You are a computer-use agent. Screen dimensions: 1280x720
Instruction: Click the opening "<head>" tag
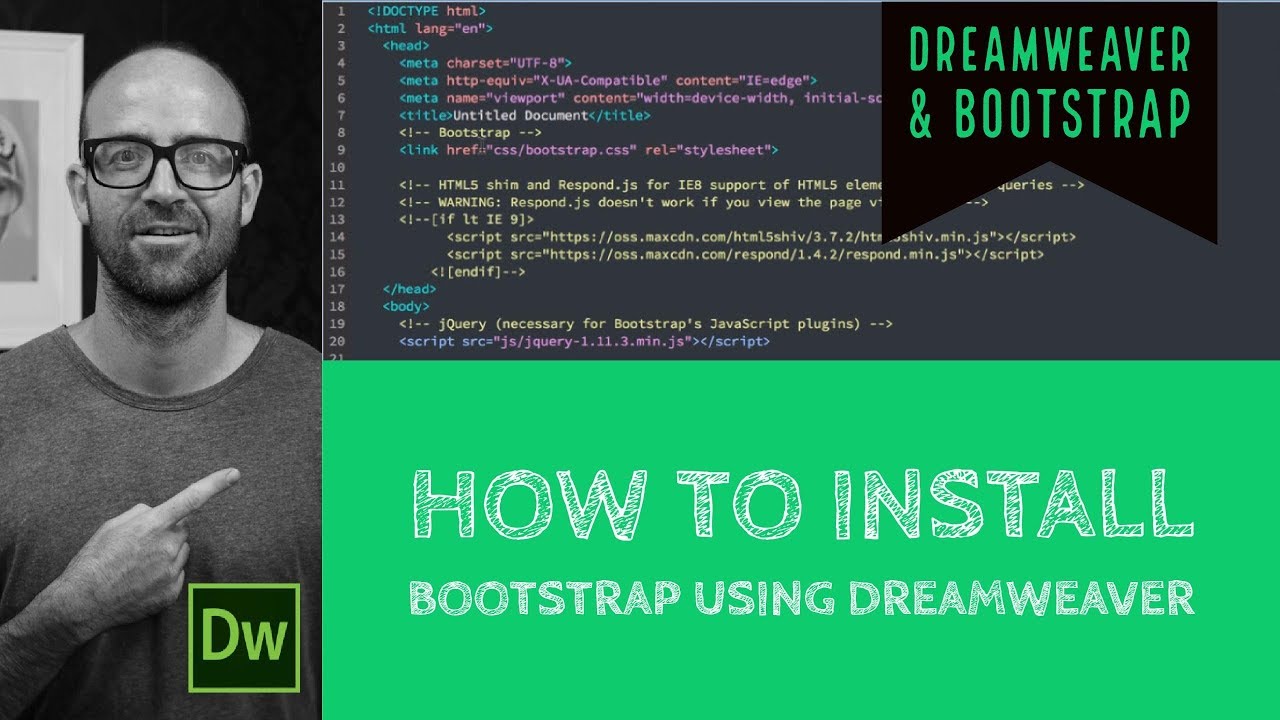[x=406, y=45]
